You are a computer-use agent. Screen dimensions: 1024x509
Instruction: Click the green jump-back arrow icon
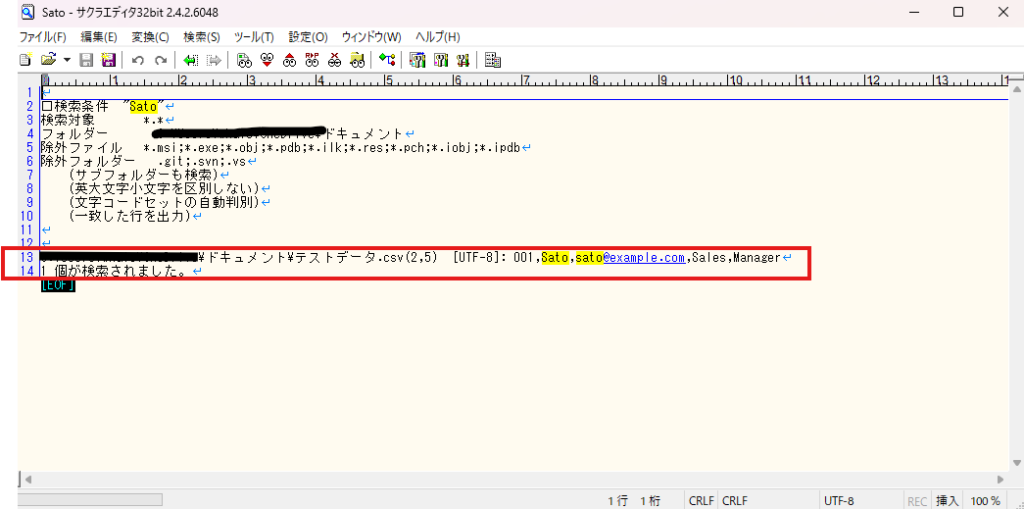point(190,60)
